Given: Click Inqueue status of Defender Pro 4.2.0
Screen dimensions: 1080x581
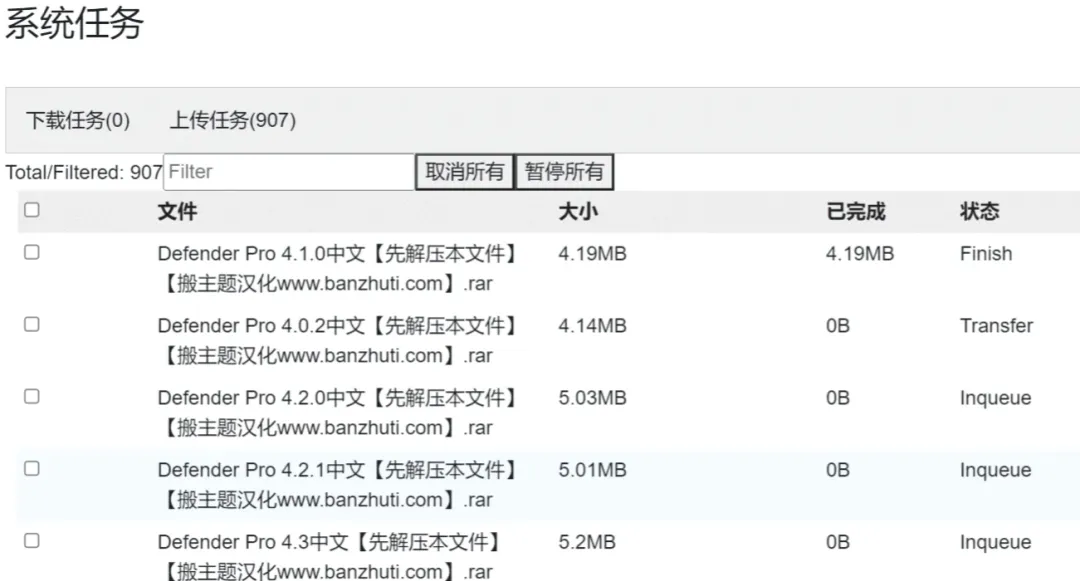Looking at the screenshot, I should (x=996, y=398).
